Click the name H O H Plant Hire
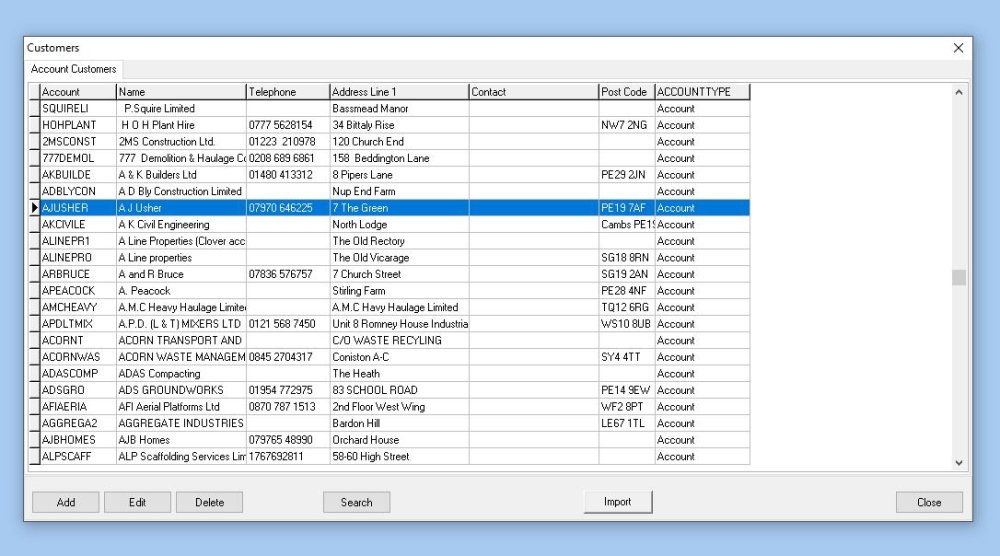1000x556 pixels. pos(158,125)
